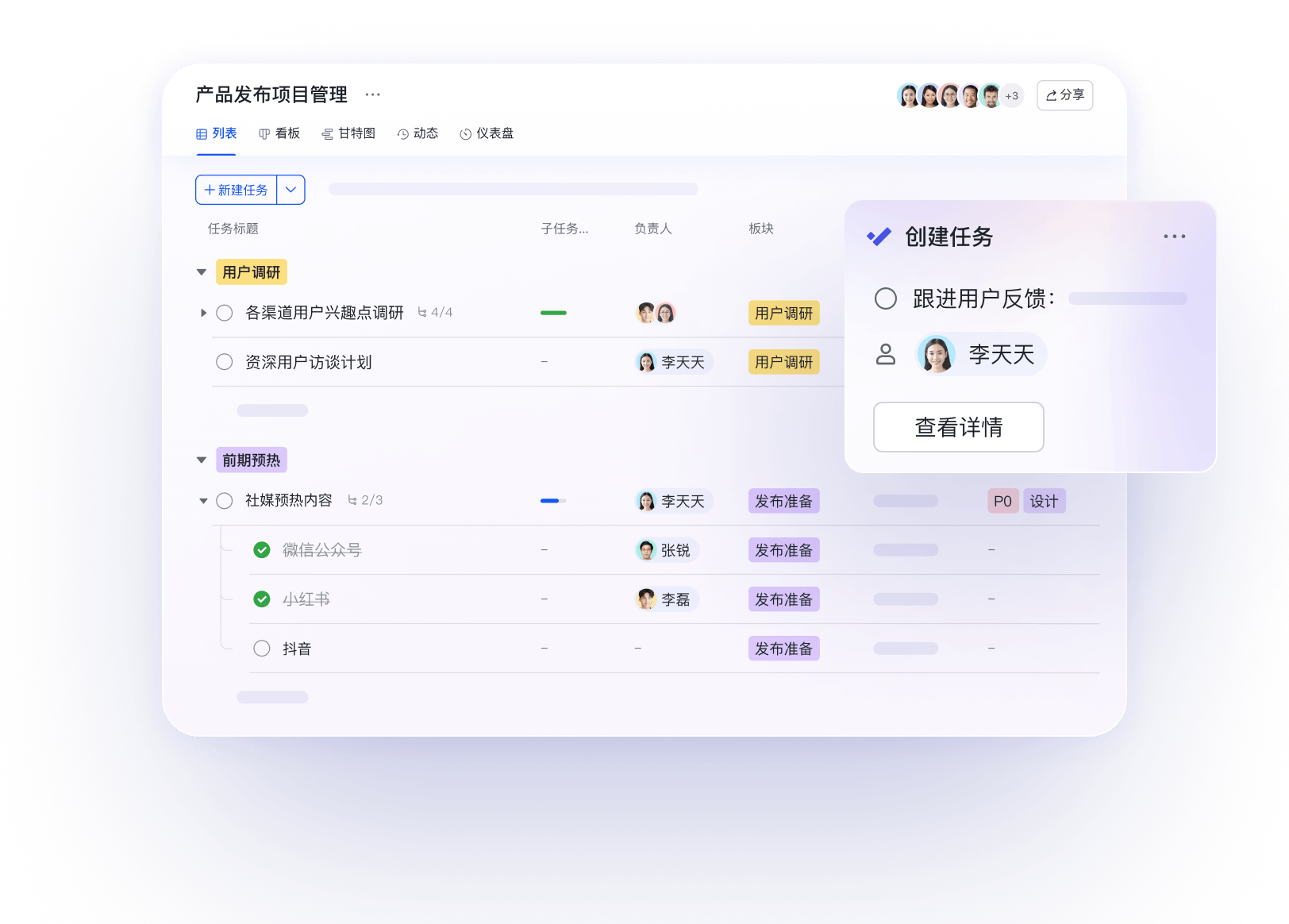1289x924 pixels.
Task: Click the +3 members avatar badge
Action: click(x=1011, y=96)
